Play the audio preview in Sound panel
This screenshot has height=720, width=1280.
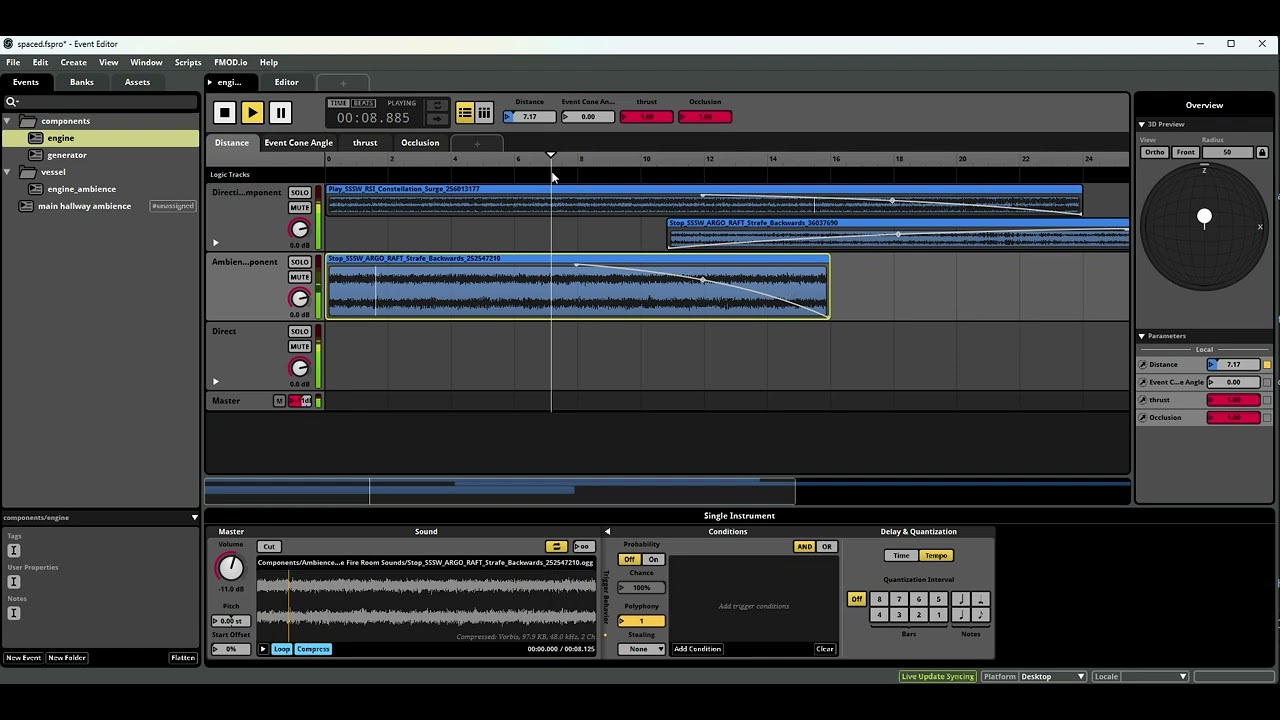[x=263, y=649]
